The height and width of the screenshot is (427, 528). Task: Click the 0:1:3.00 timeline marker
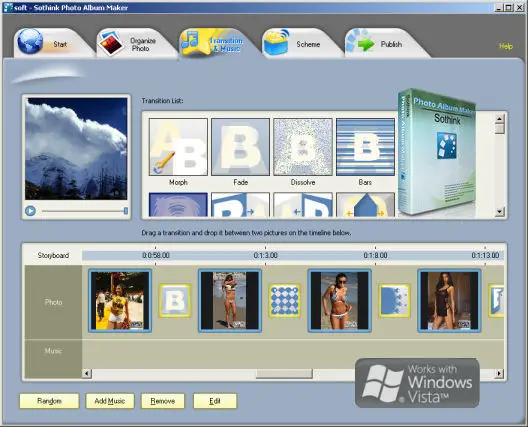(265, 255)
